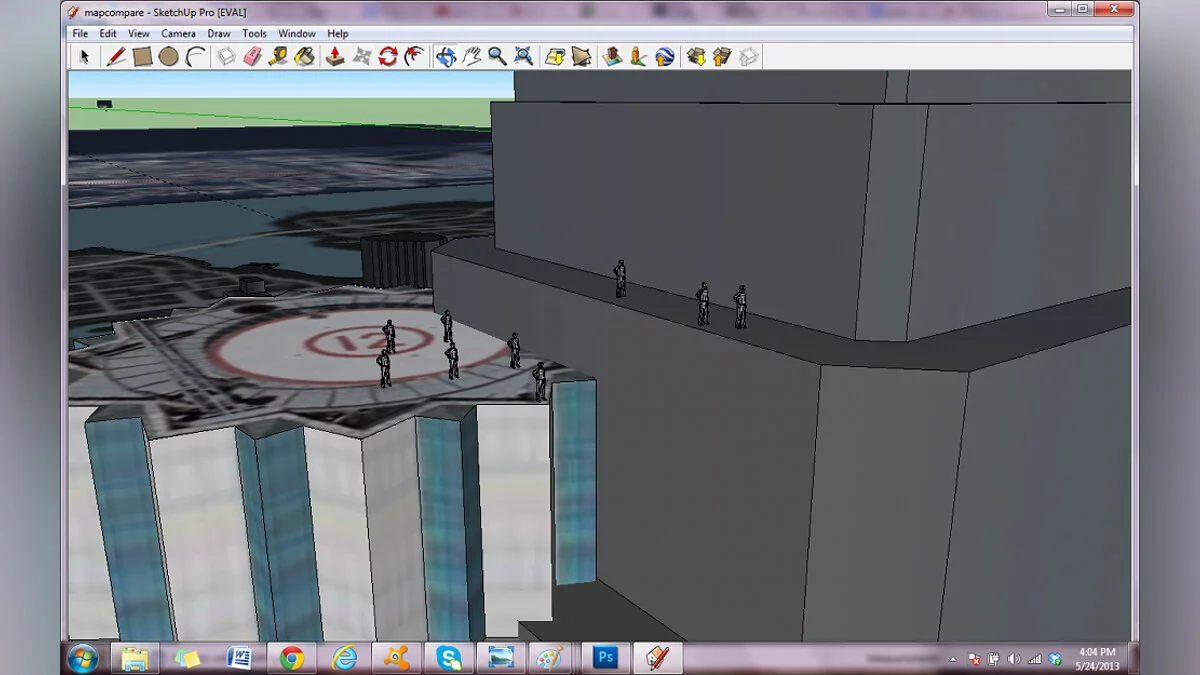Show hidden system tray icons

pos(951,659)
